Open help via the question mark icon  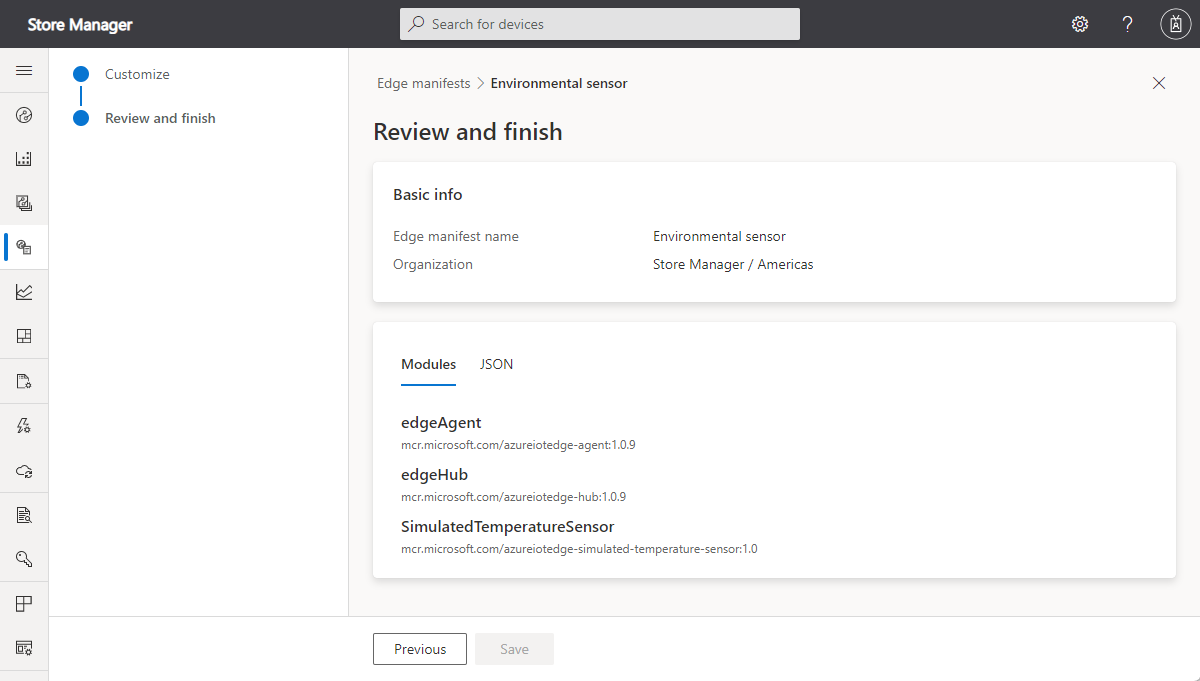tap(1127, 23)
